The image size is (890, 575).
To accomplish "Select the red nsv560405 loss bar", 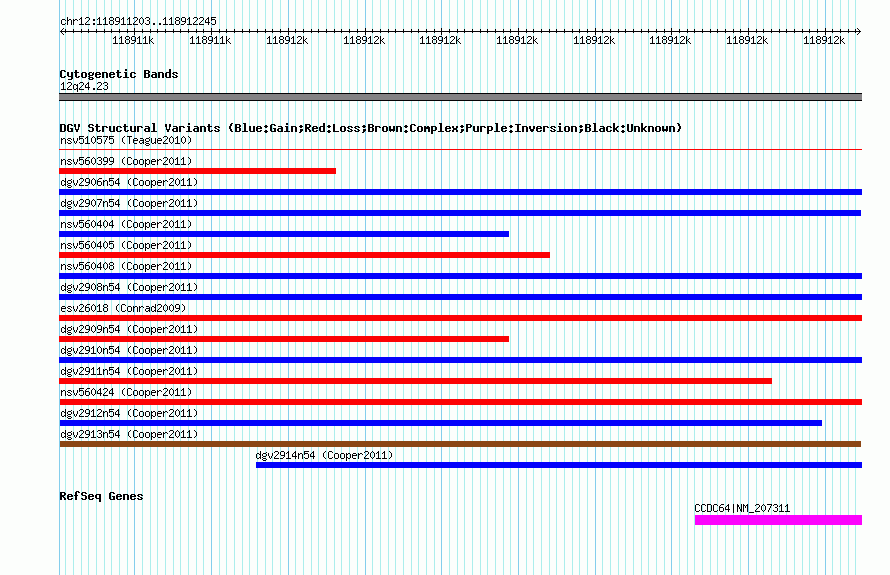I will point(304,255).
